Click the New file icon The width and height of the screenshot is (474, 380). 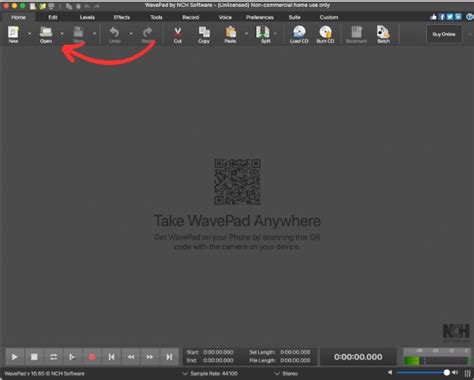13,34
